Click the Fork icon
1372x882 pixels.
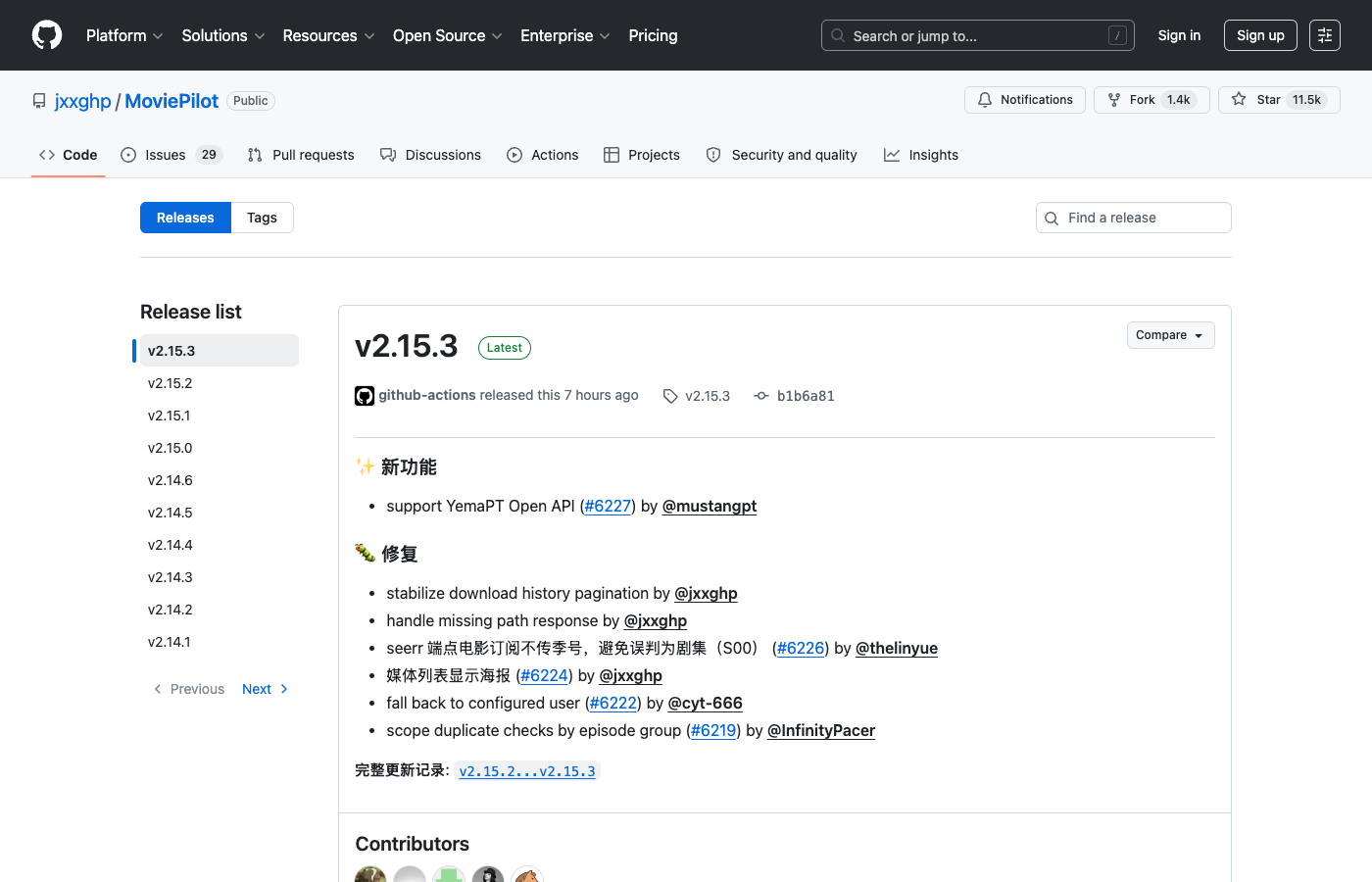1114,100
